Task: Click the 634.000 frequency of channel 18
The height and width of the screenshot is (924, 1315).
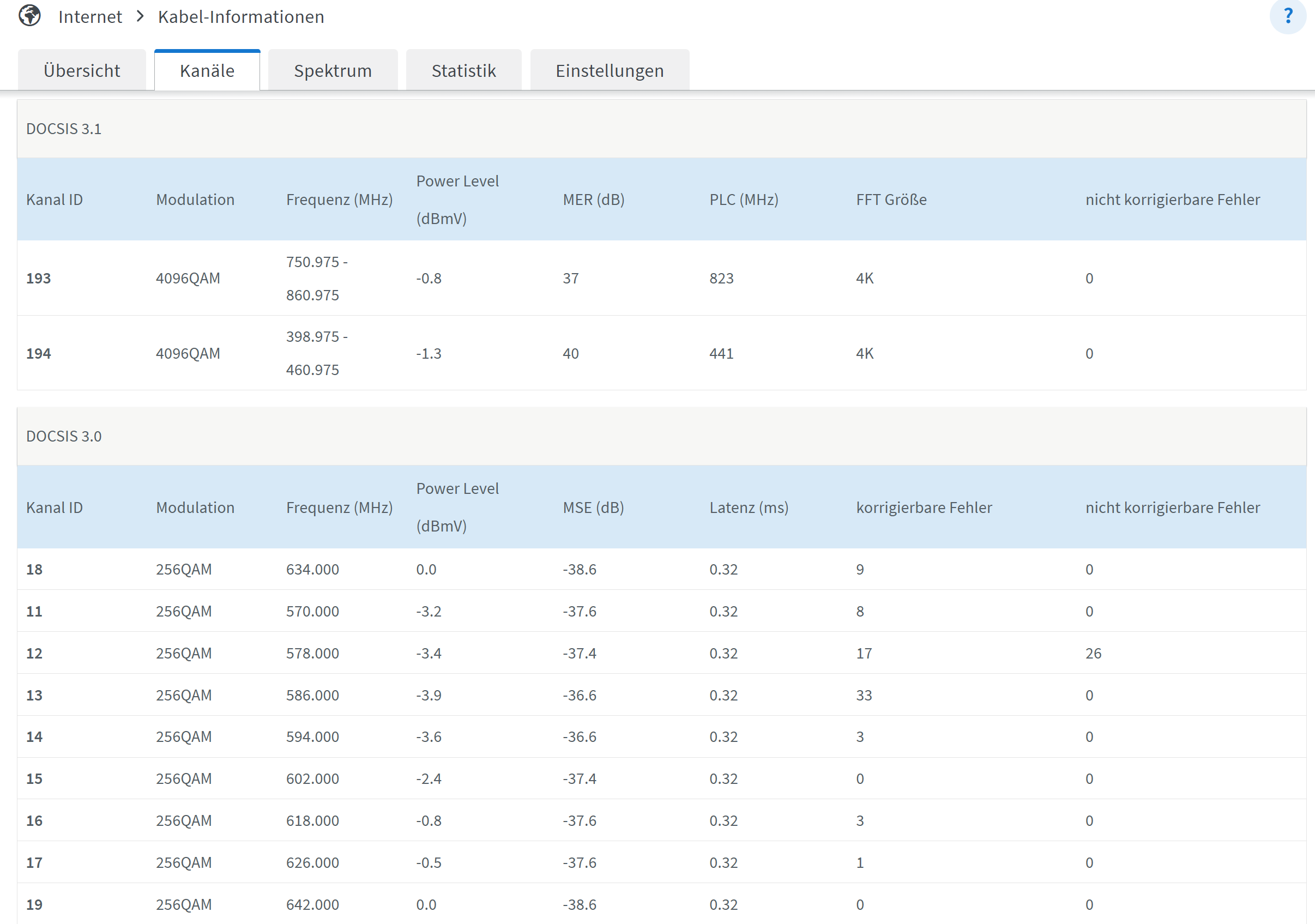Action: coord(312,570)
